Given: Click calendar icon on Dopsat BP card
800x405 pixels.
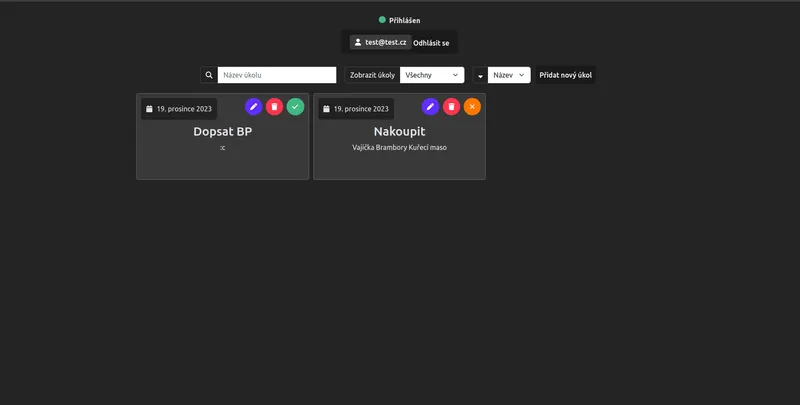Looking at the screenshot, I should click(149, 109).
